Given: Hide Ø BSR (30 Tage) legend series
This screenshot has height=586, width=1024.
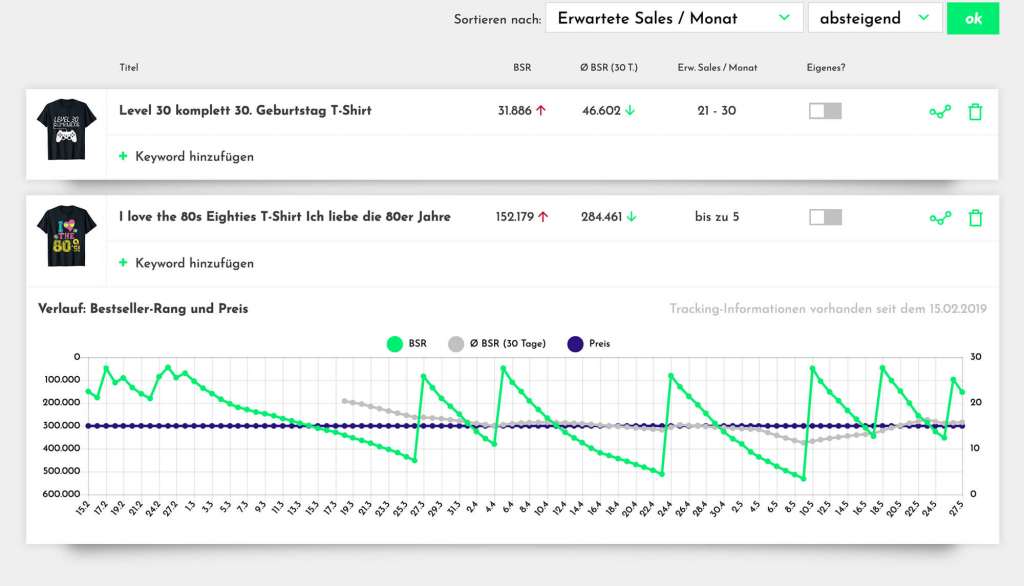Looking at the screenshot, I should pos(497,344).
